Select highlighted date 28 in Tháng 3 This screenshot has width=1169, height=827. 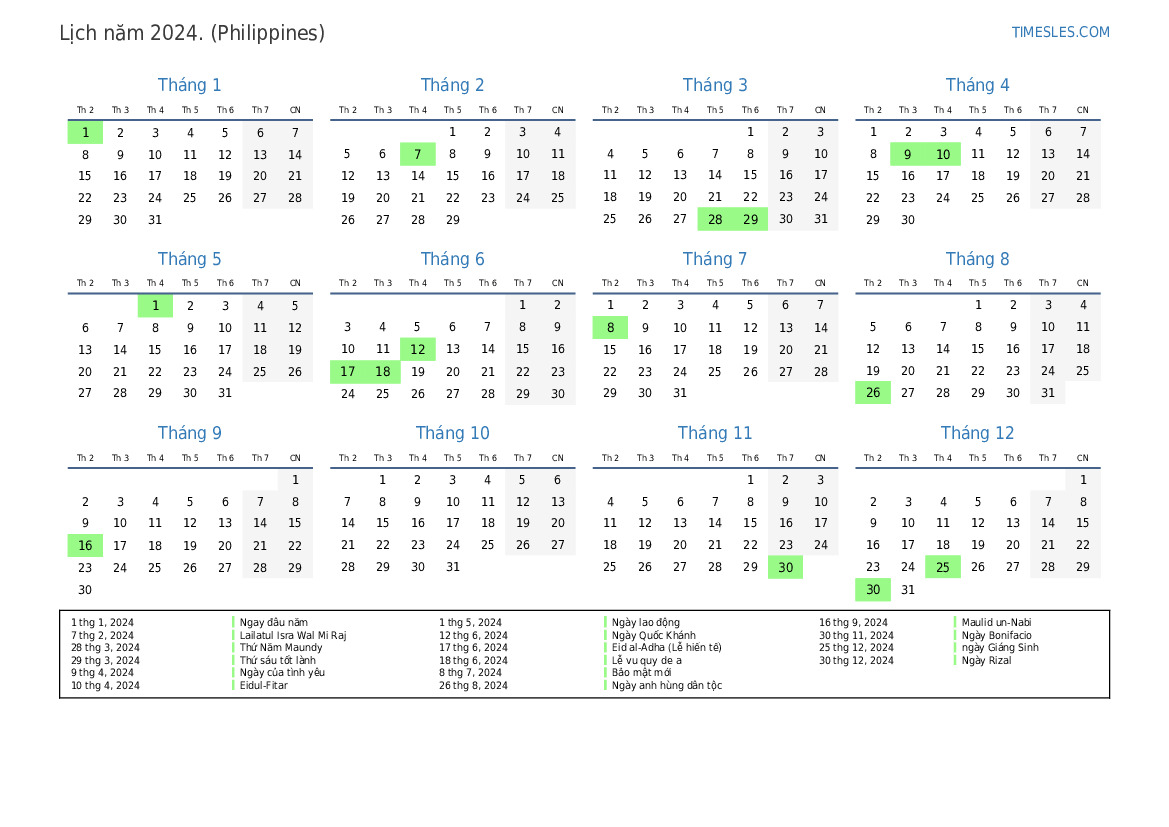(715, 220)
